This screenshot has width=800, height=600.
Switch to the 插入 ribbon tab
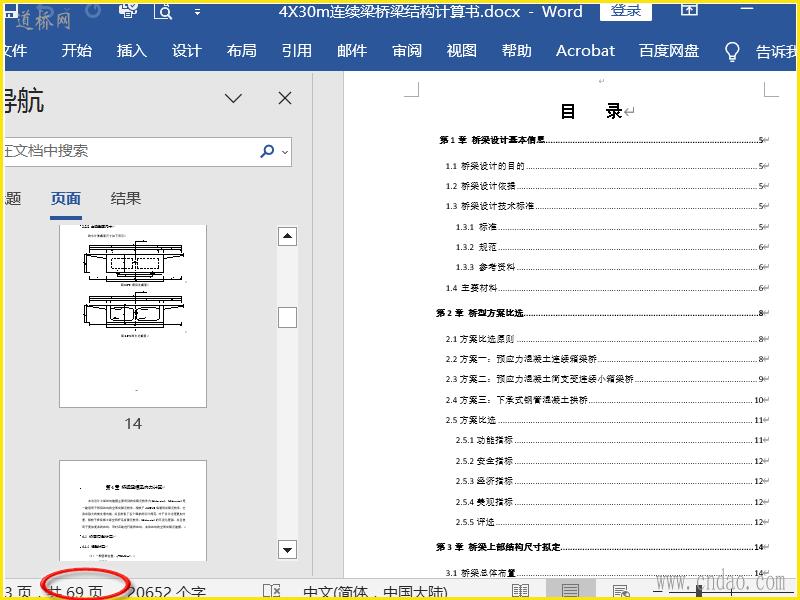click(132, 51)
